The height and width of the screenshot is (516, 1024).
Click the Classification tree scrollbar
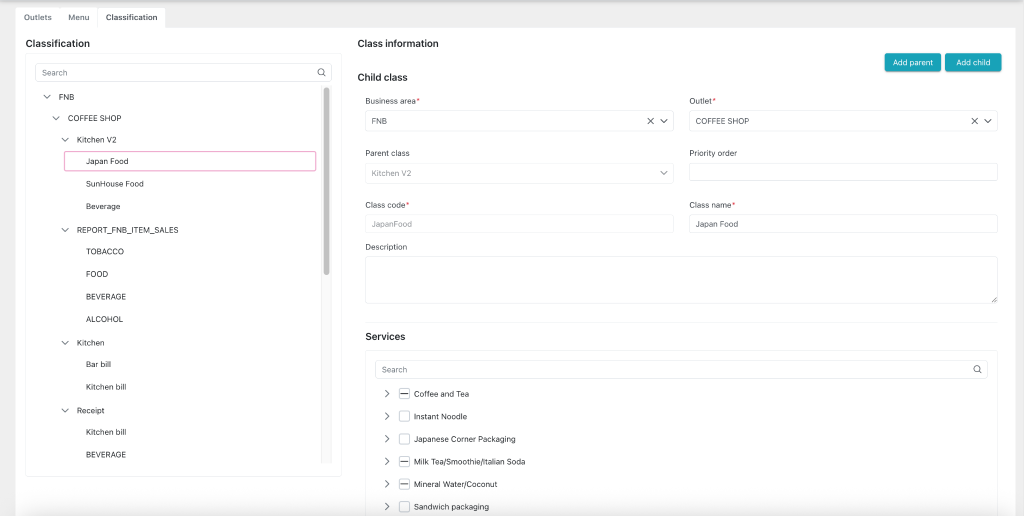click(x=326, y=180)
